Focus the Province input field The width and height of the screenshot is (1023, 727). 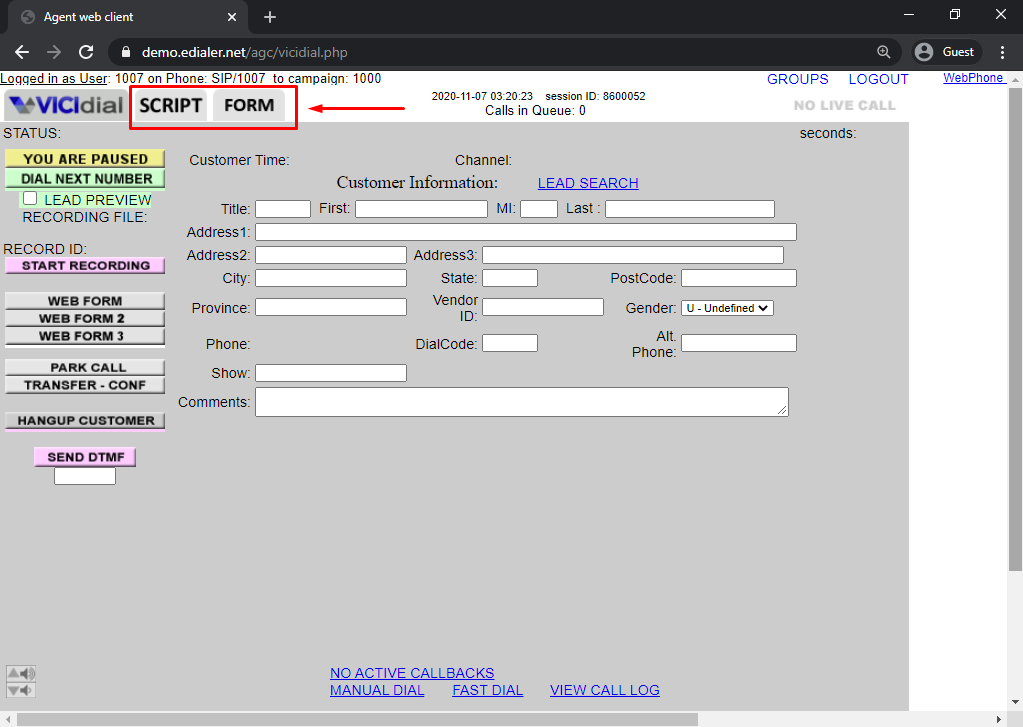(331, 307)
